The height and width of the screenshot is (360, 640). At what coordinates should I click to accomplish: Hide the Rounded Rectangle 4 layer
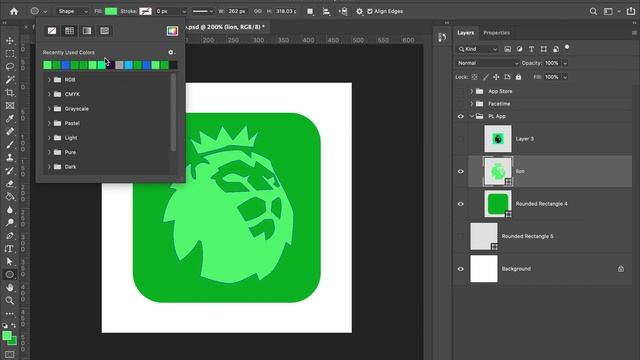(x=460, y=204)
